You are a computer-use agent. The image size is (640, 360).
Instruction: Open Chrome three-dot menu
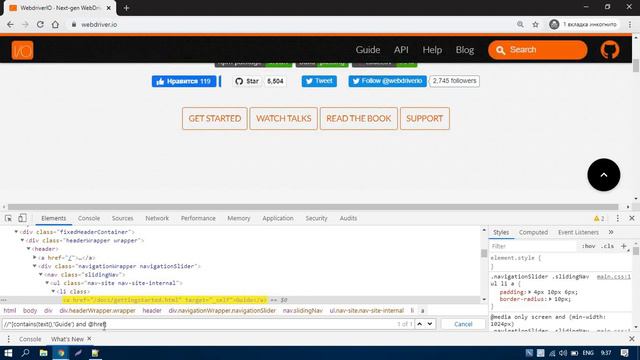[630, 24]
